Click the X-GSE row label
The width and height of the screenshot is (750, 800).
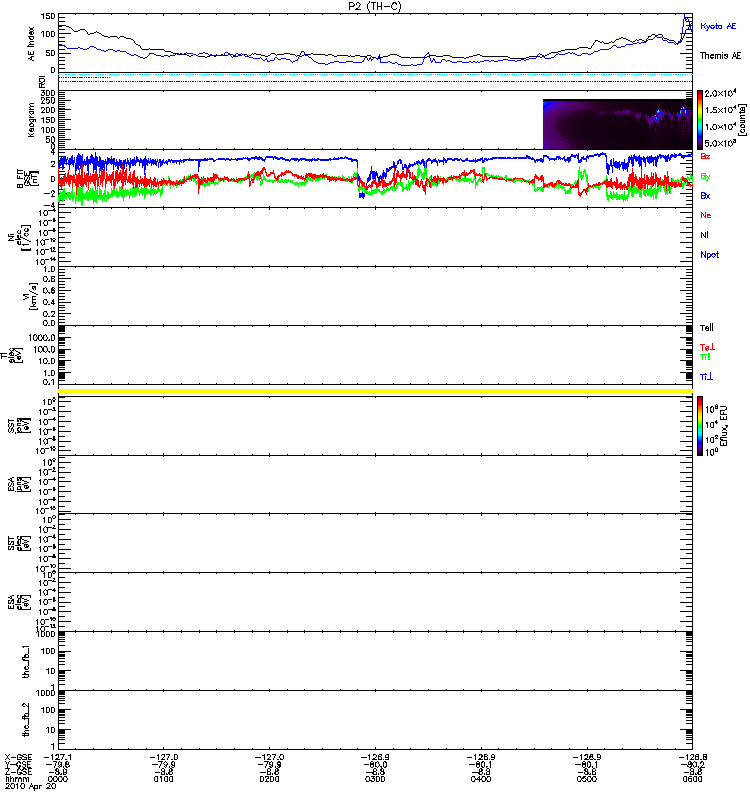click(x=18, y=757)
